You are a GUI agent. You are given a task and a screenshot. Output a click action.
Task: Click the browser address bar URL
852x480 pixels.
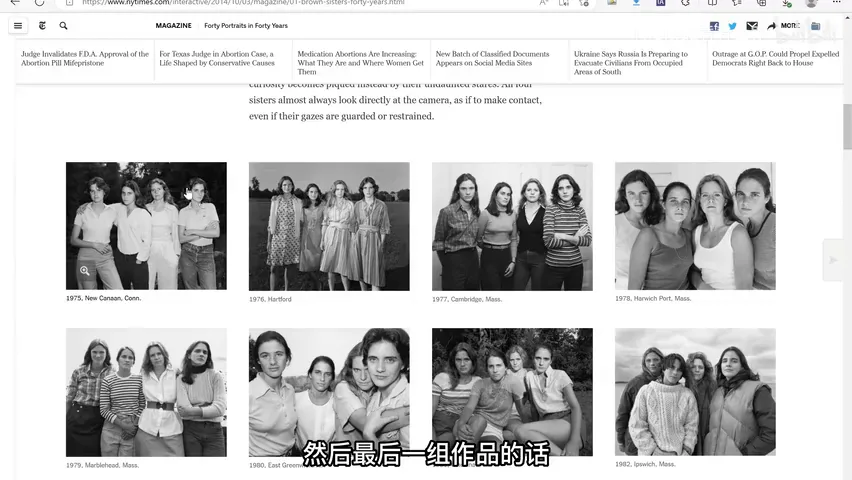[243, 3]
